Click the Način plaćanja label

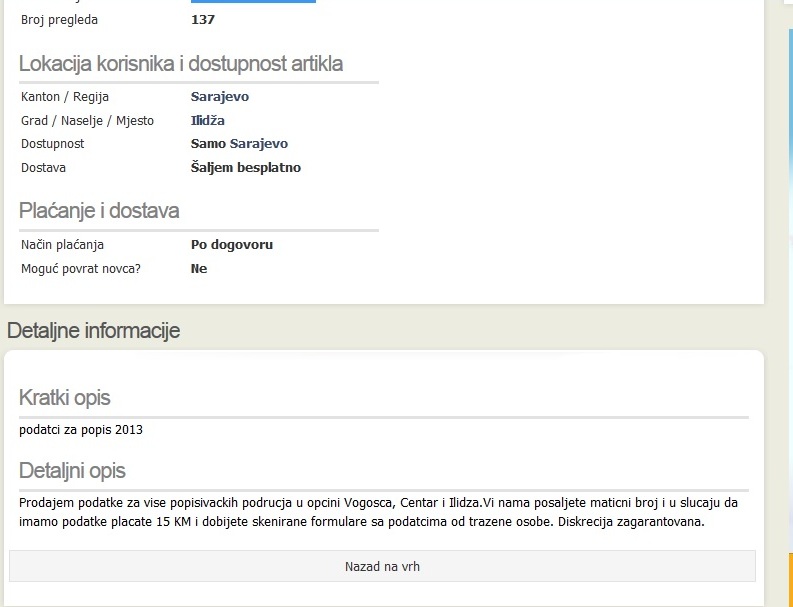click(x=62, y=245)
